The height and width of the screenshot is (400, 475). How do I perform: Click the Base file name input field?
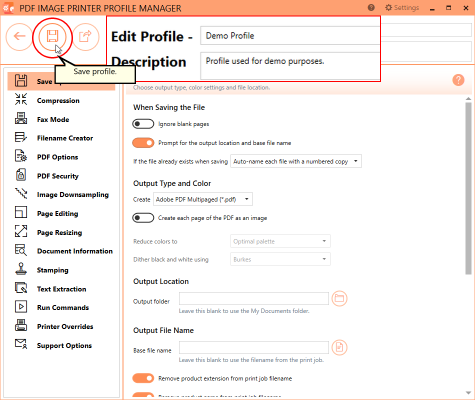(x=254, y=347)
